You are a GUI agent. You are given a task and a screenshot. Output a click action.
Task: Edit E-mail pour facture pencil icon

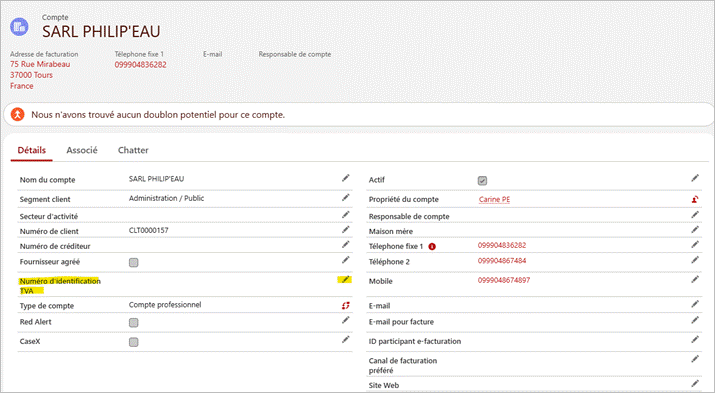694,320
